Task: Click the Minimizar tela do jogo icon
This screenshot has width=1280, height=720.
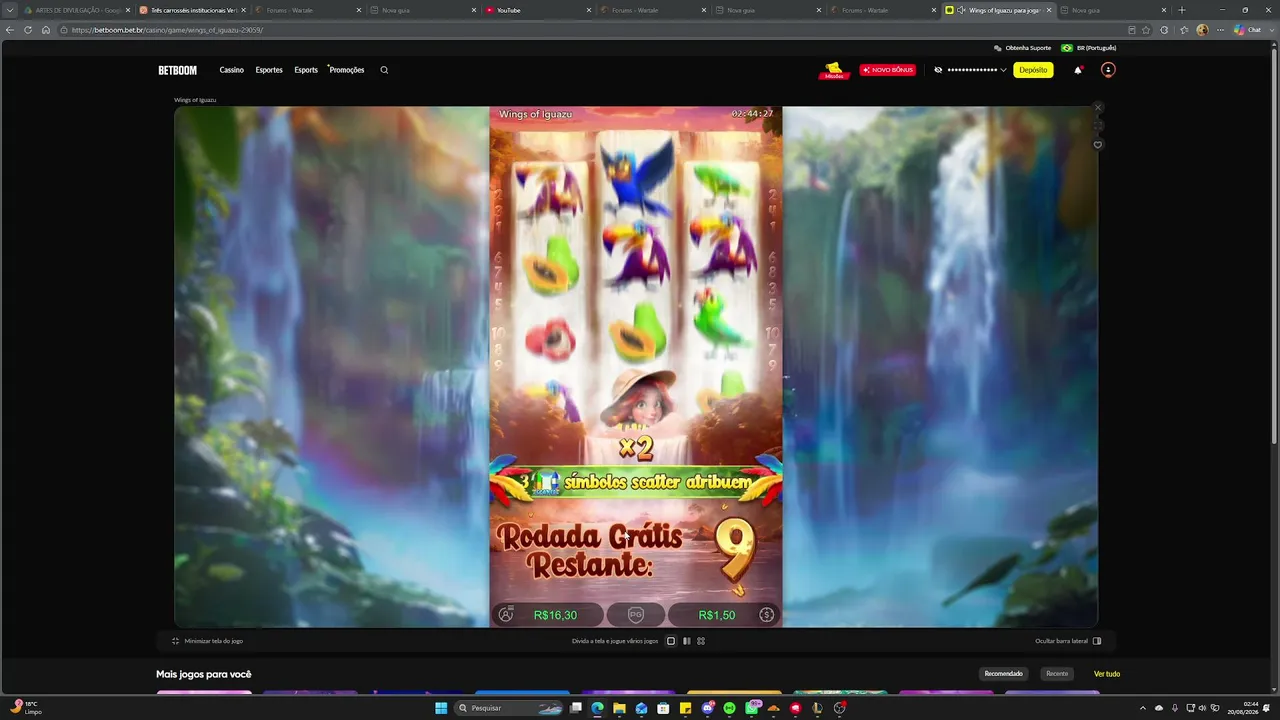Action: click(176, 641)
